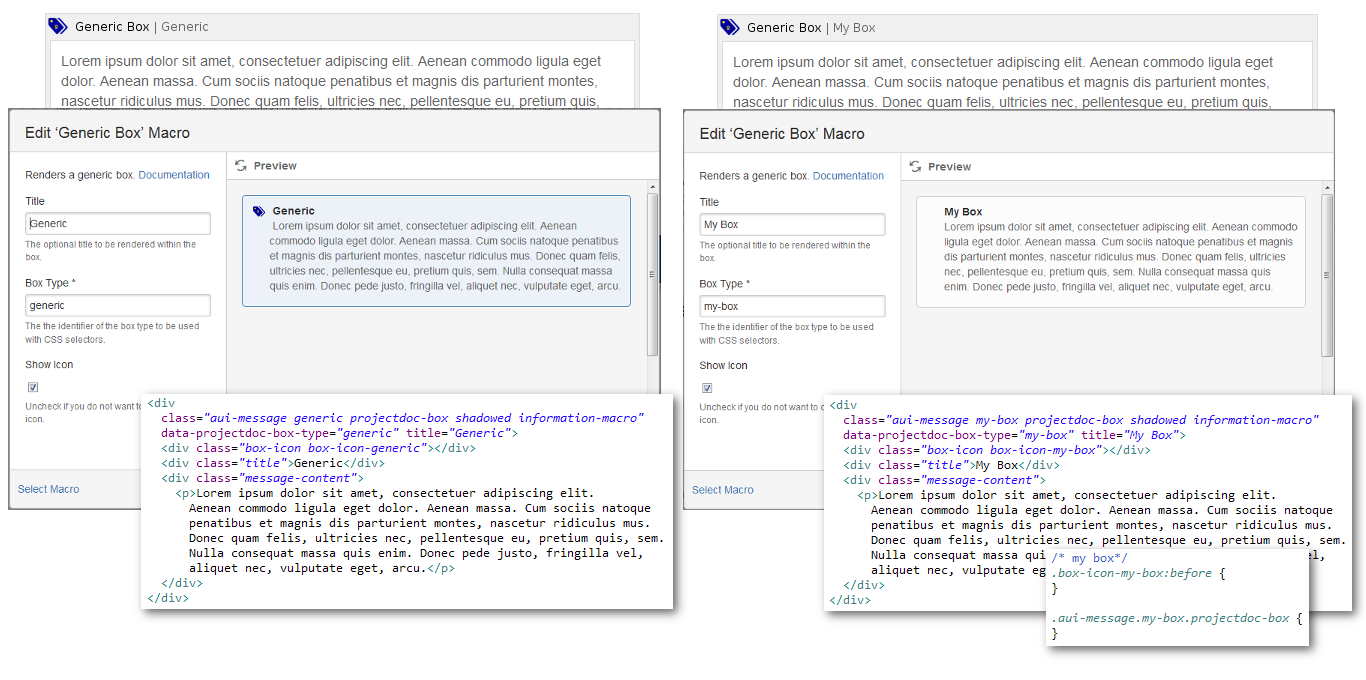
Task: Focus the Title field containing 'Generic'
Action: [x=118, y=224]
